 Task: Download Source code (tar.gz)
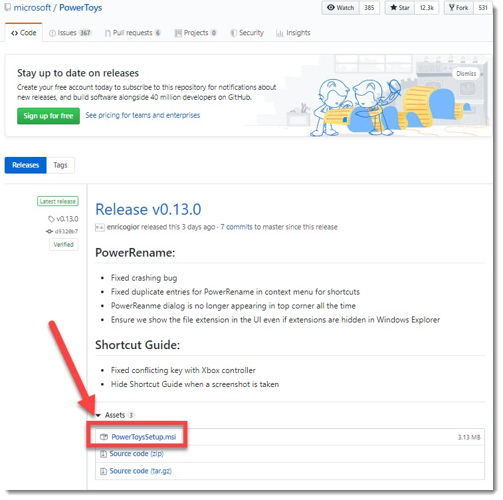141,471
